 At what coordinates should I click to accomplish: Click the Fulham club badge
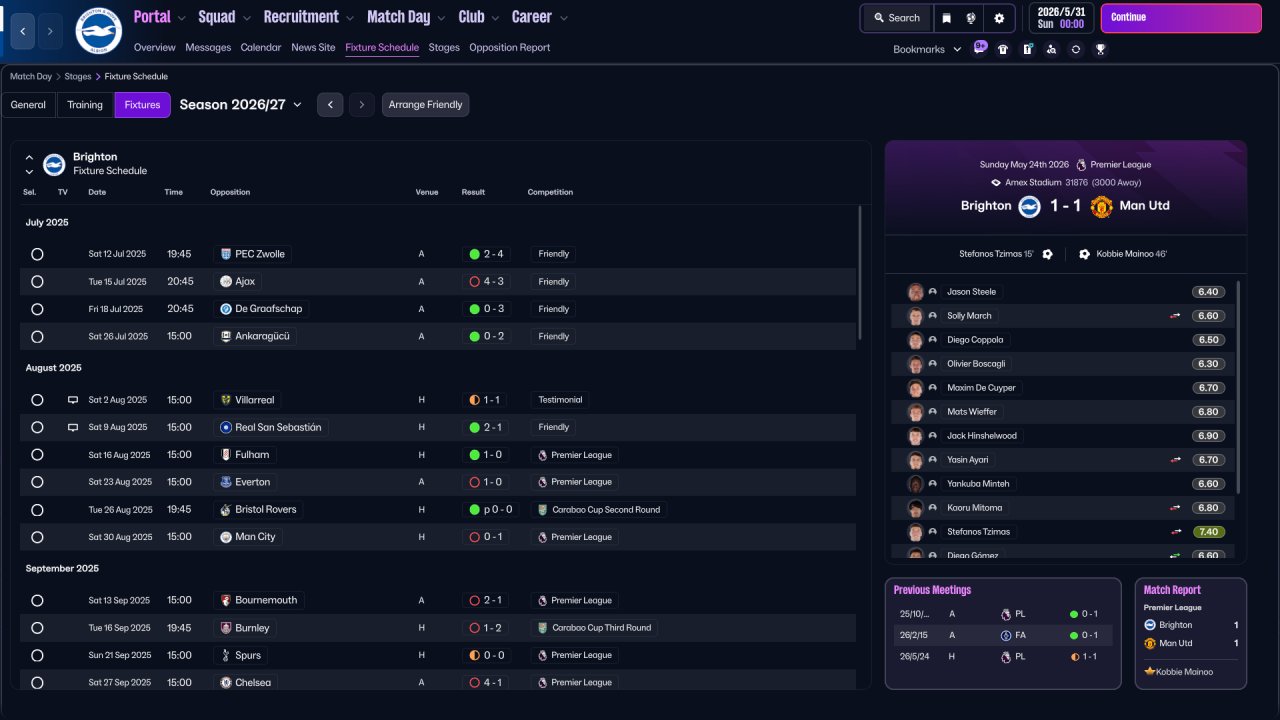[x=226, y=455]
